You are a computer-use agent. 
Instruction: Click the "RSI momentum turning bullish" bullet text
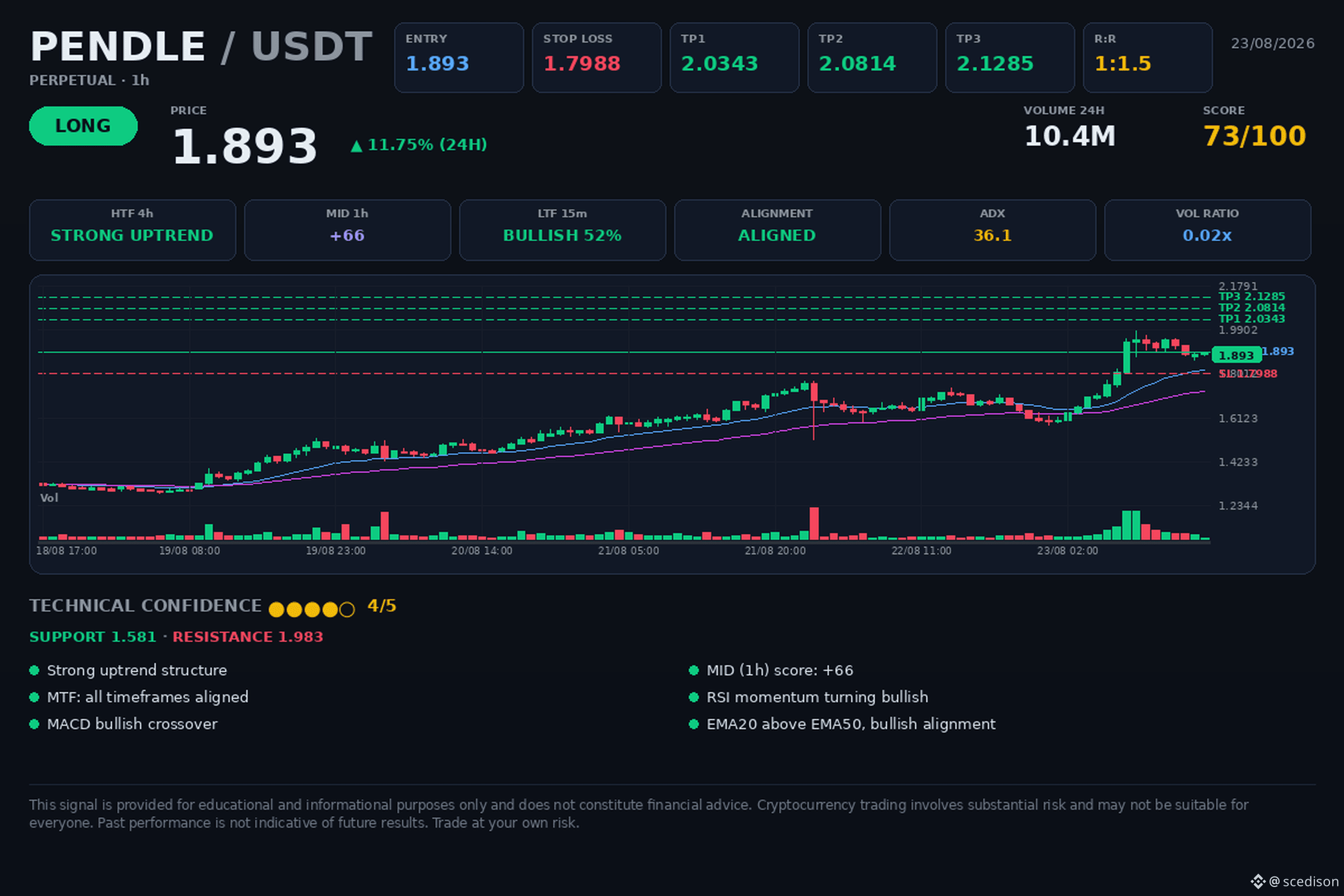(818, 697)
